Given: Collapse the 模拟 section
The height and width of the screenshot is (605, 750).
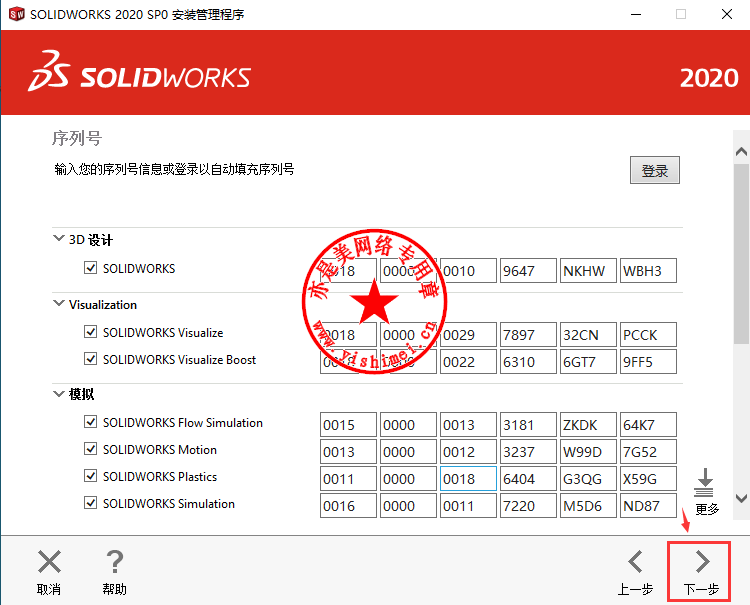Looking at the screenshot, I should pos(59,394).
